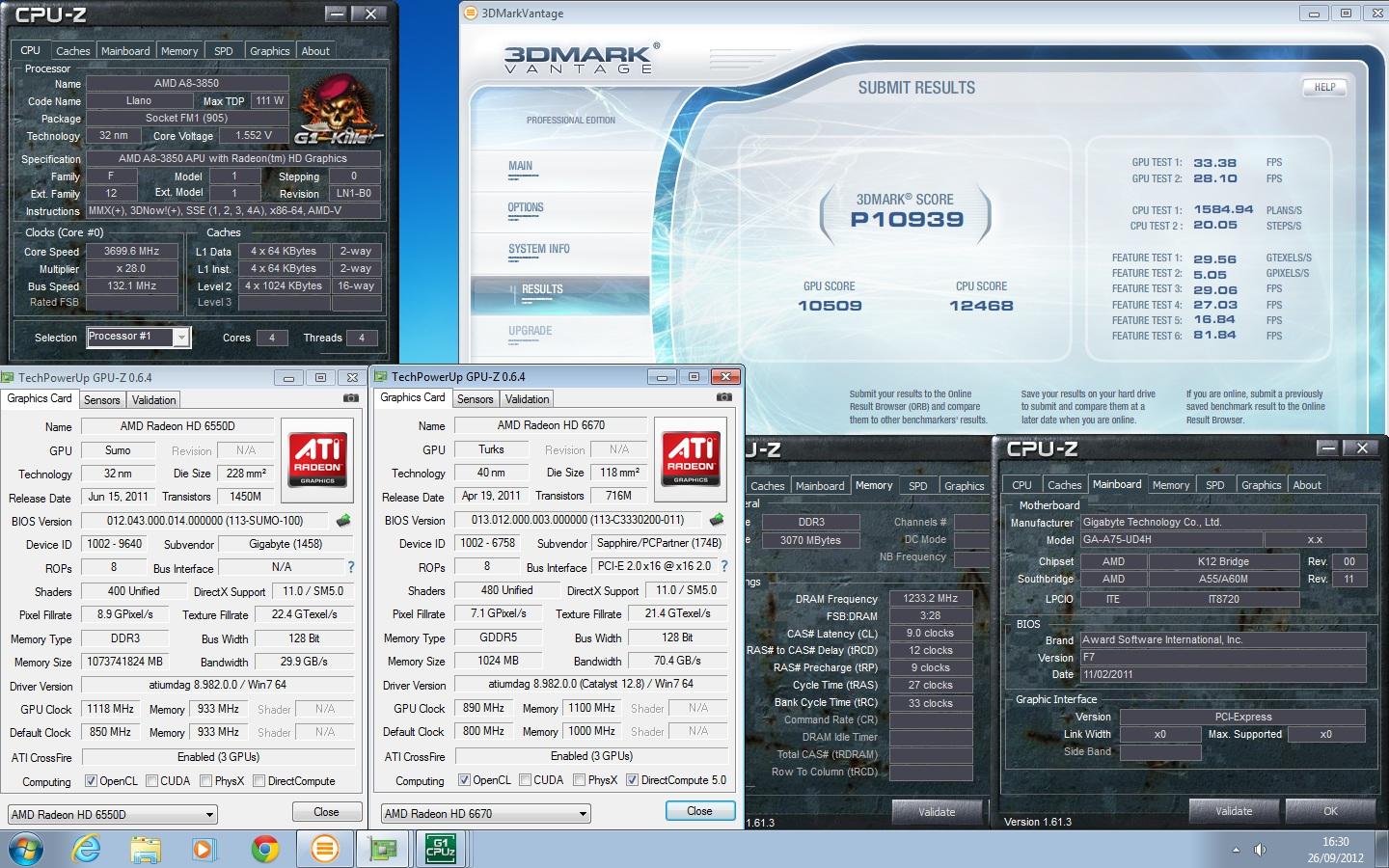The image size is (1389, 868).
Task: Toggle CUDA checkbox in HD 6670 window
Action: 525,780
